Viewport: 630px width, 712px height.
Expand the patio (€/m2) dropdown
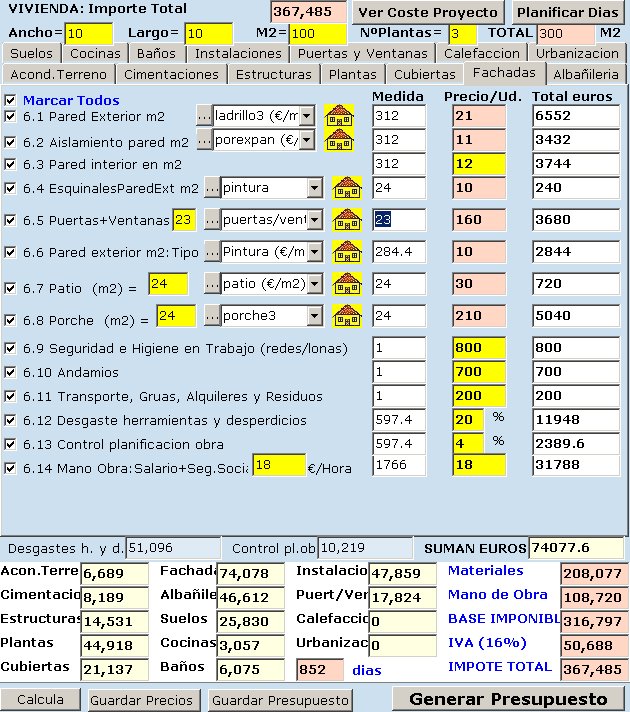coord(314,284)
